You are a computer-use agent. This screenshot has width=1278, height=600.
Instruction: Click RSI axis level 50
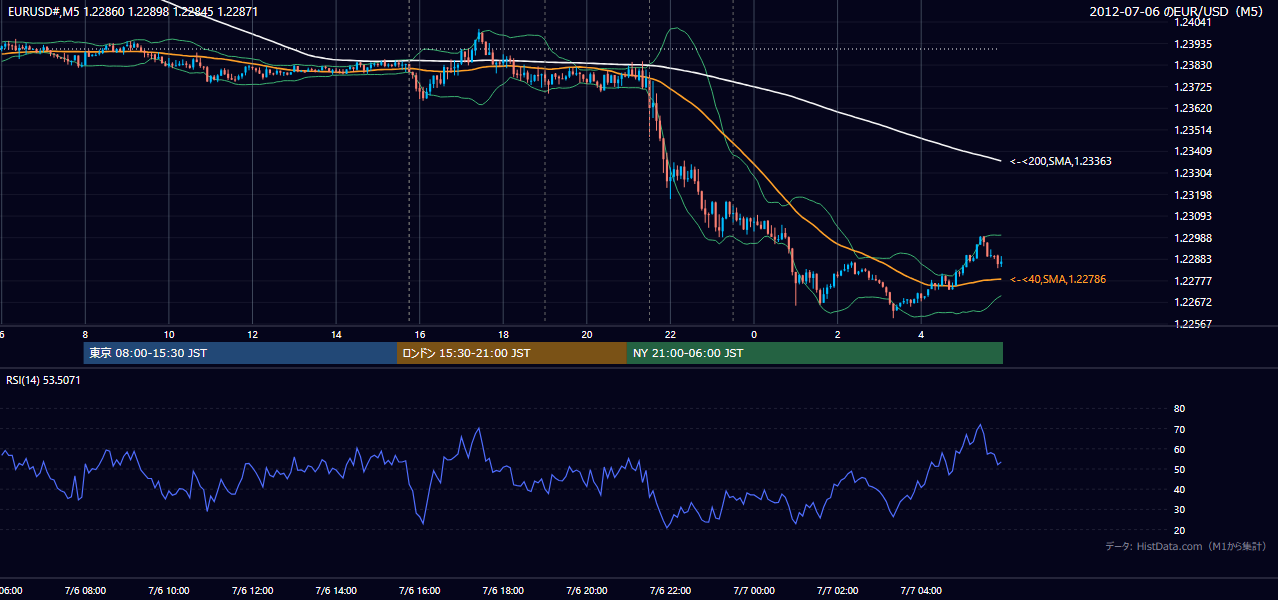coord(1179,469)
